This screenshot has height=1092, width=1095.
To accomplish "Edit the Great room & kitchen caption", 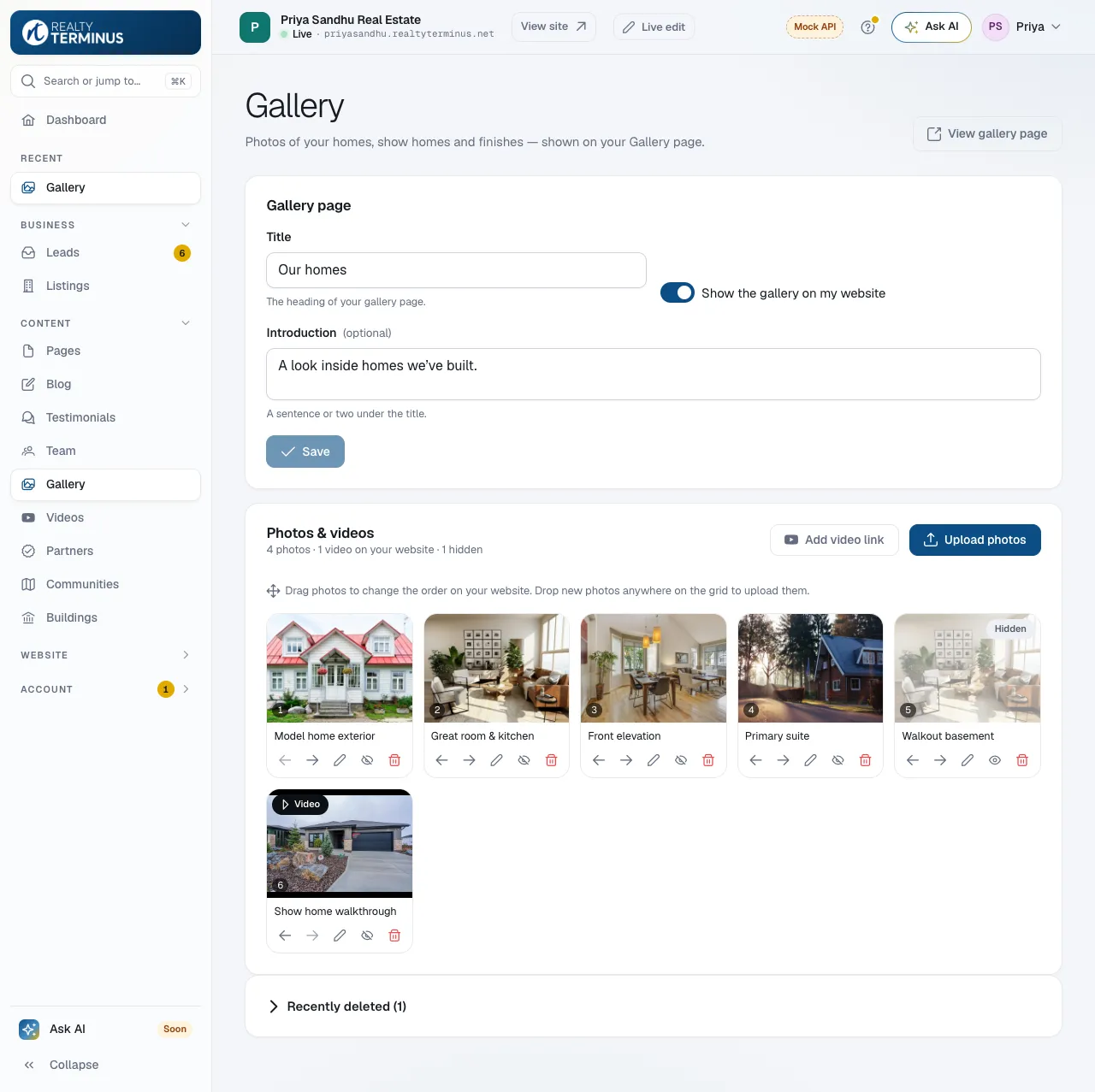I will [x=496, y=760].
